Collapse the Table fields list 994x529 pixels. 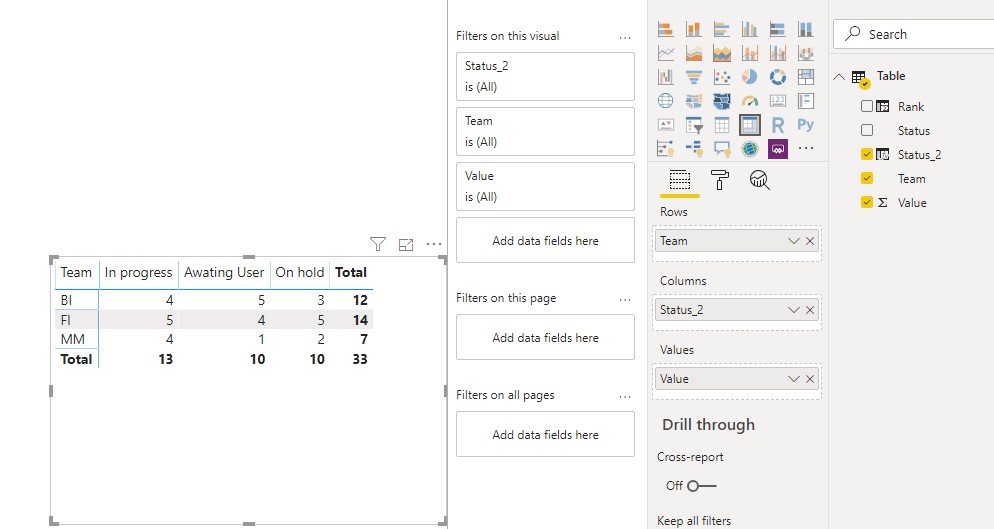tap(839, 77)
